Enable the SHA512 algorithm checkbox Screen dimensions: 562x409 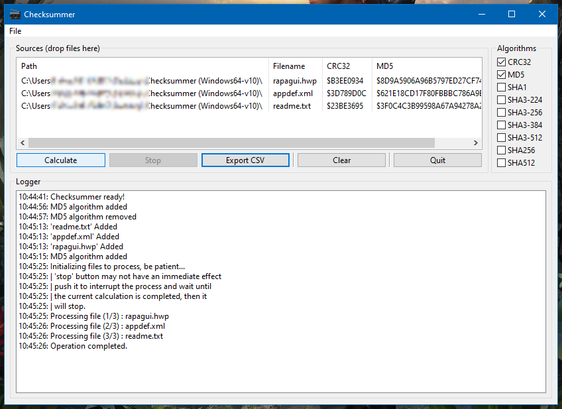pyautogui.click(x=501, y=163)
